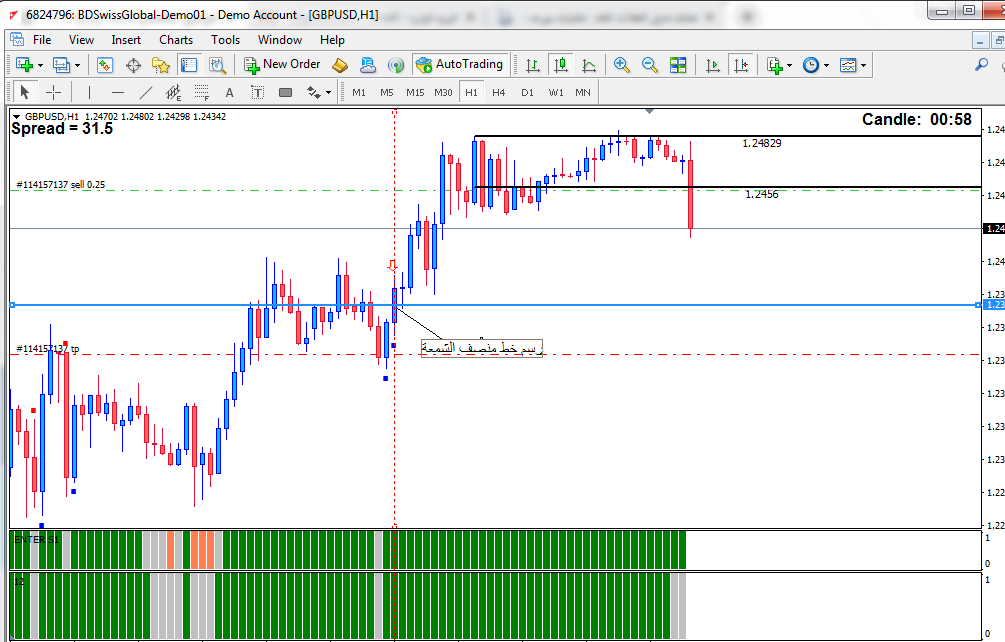This screenshot has width=1005, height=642.
Task: Switch chart to candlesticks view
Action: click(560, 65)
